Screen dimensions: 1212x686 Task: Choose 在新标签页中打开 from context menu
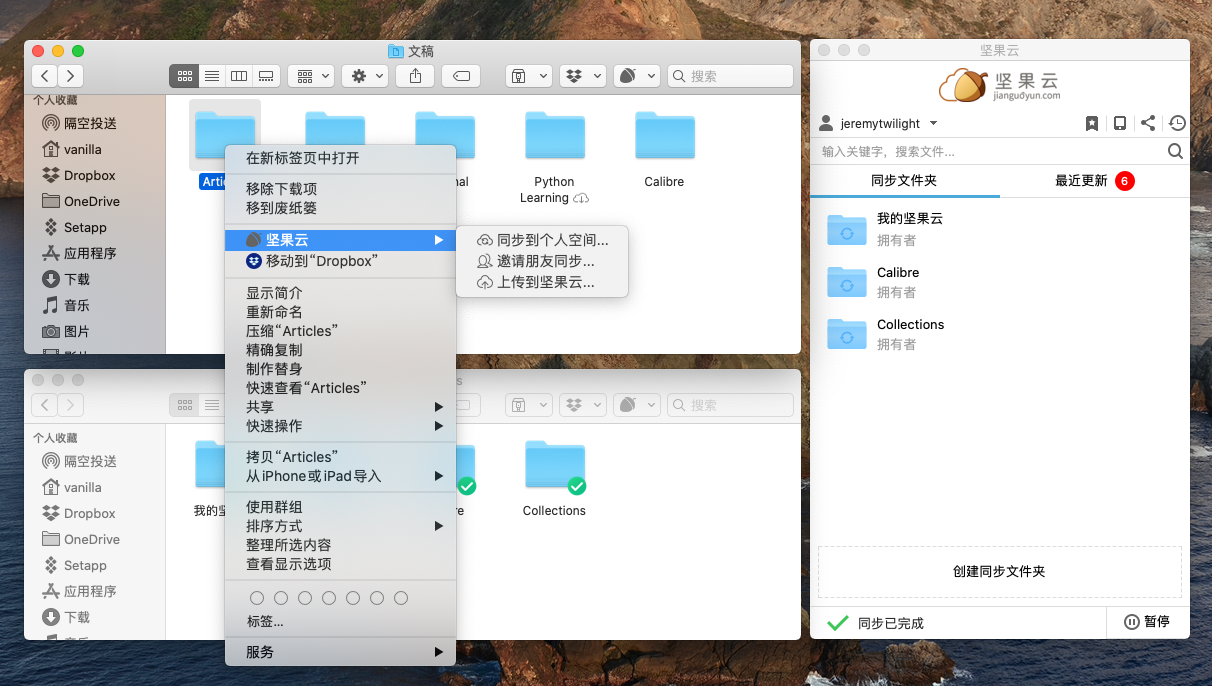tap(340, 158)
